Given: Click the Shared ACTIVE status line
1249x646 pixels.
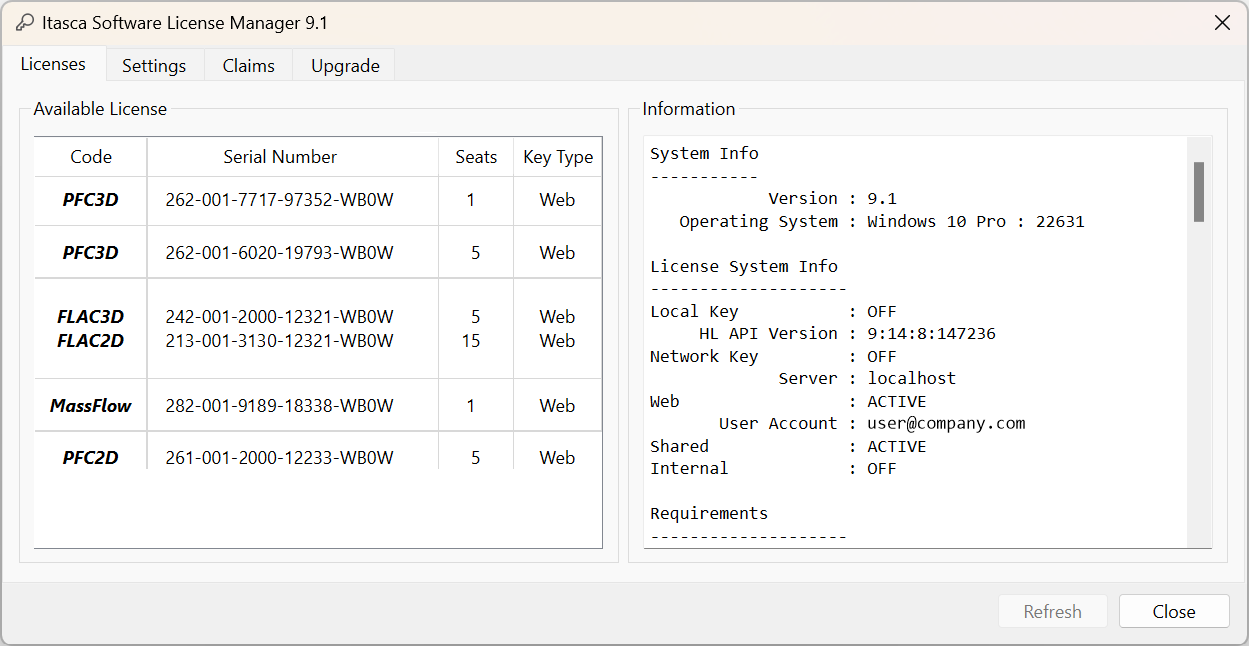Looking at the screenshot, I should (788, 447).
